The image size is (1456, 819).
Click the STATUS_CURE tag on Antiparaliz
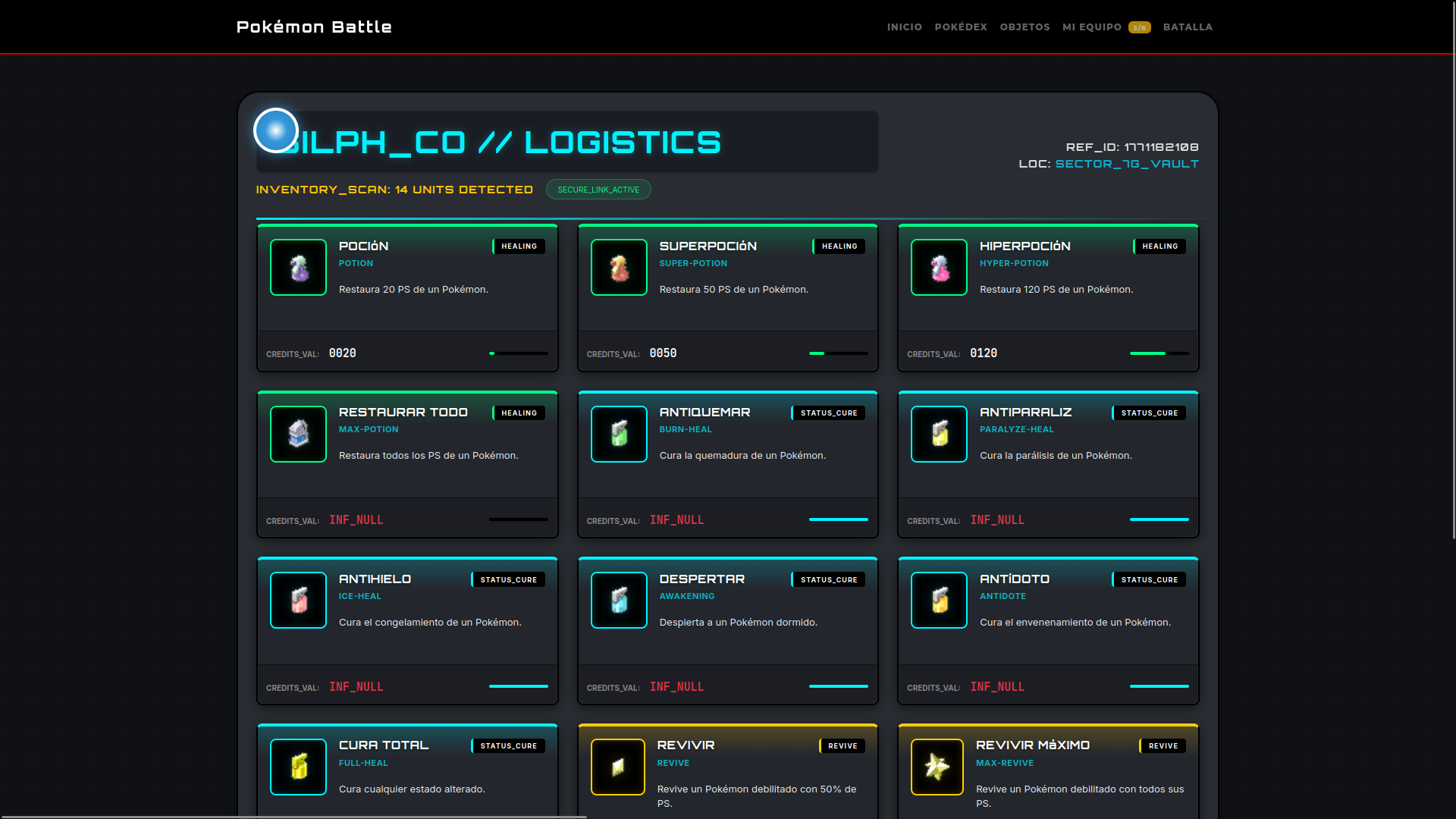1149,413
